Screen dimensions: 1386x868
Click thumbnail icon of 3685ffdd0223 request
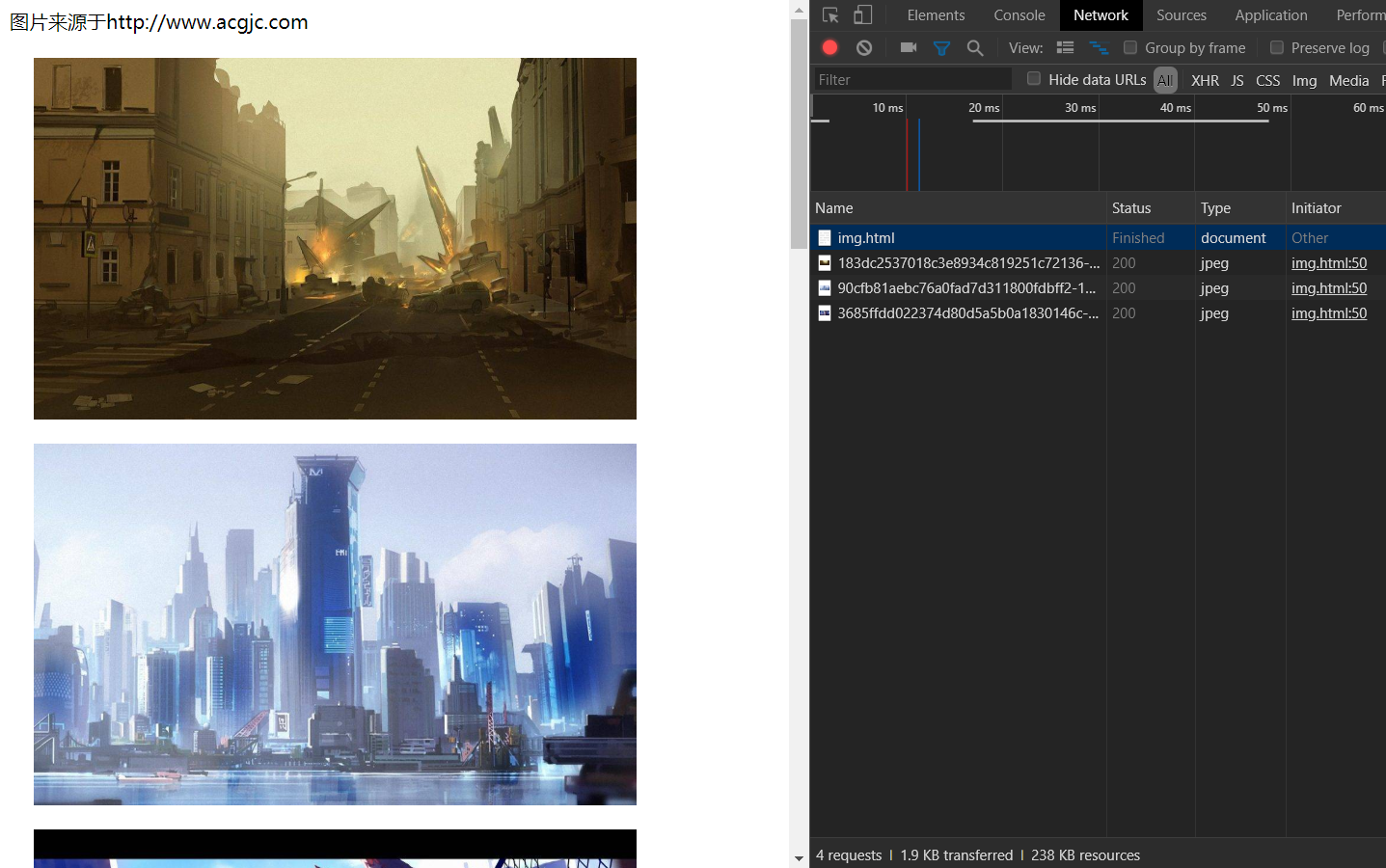point(825,312)
